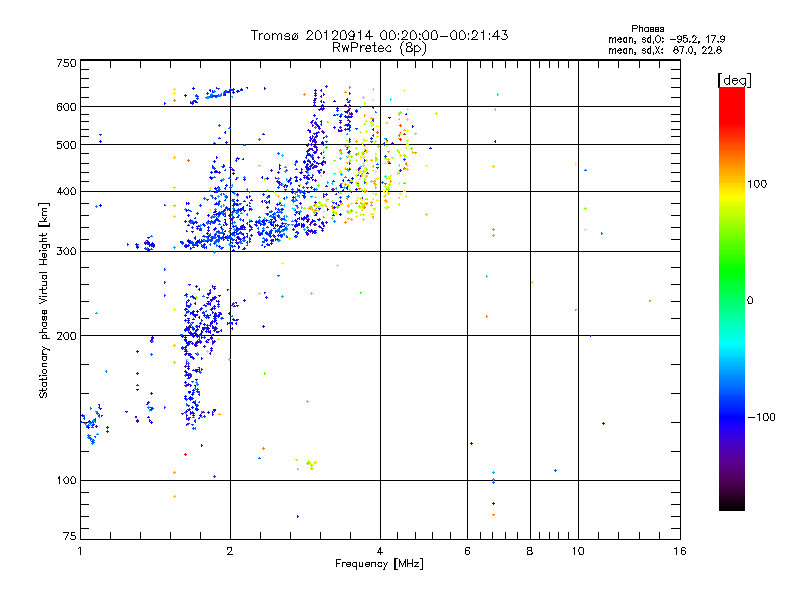Viewport: 800px width, 600px height.
Task: Click the 'Phases' heading text
Action: (x=647, y=29)
